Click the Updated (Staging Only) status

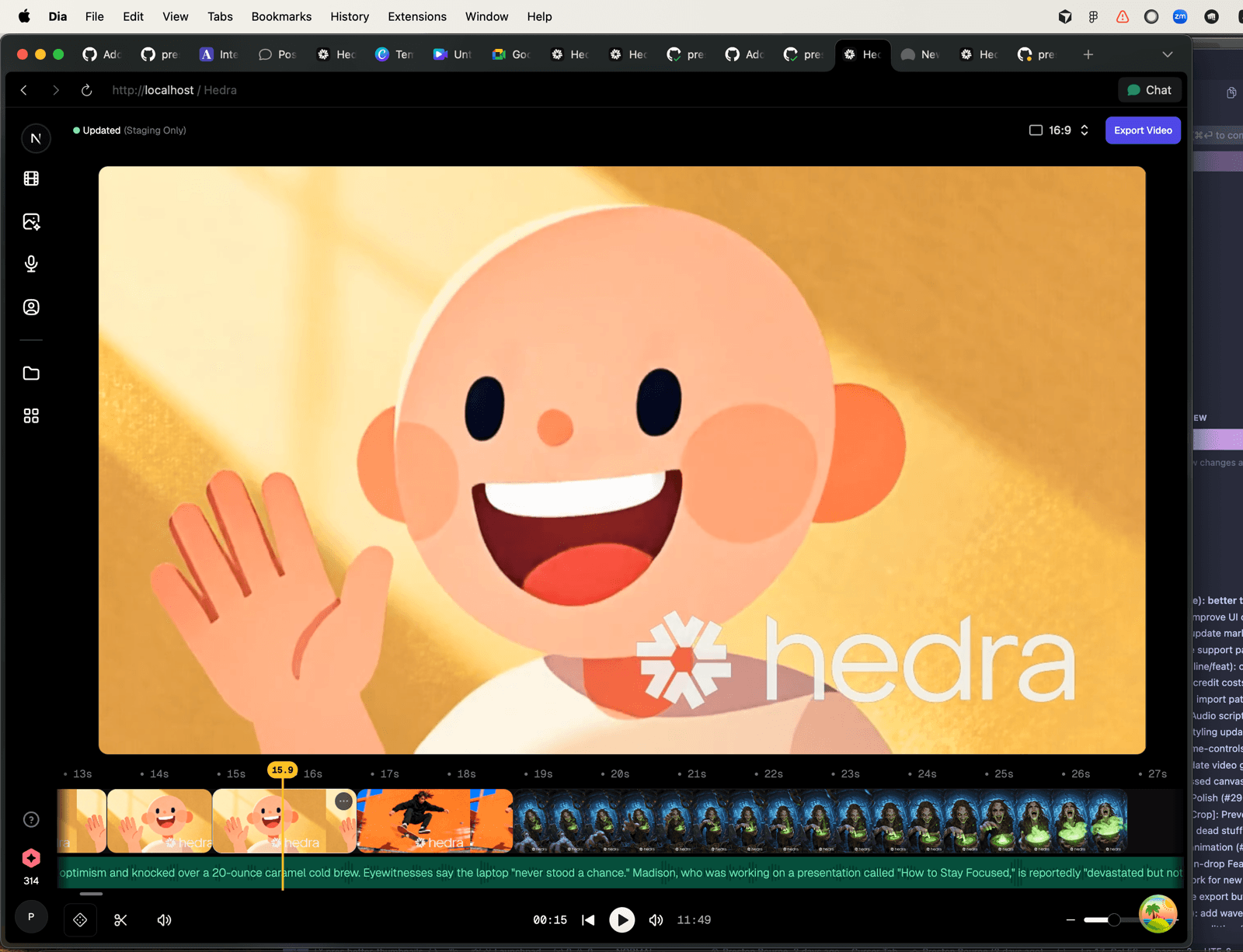130,130
